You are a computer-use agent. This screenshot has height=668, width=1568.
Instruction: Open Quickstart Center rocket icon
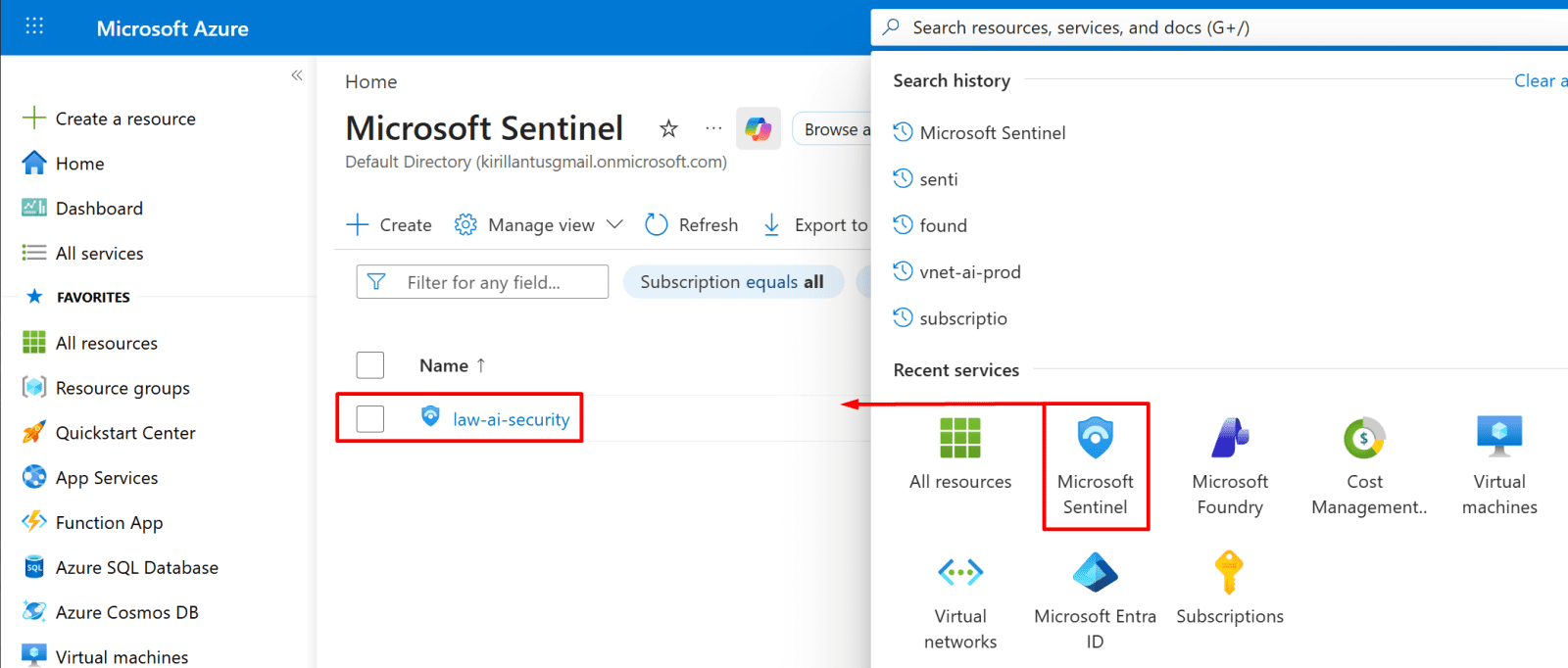[34, 432]
